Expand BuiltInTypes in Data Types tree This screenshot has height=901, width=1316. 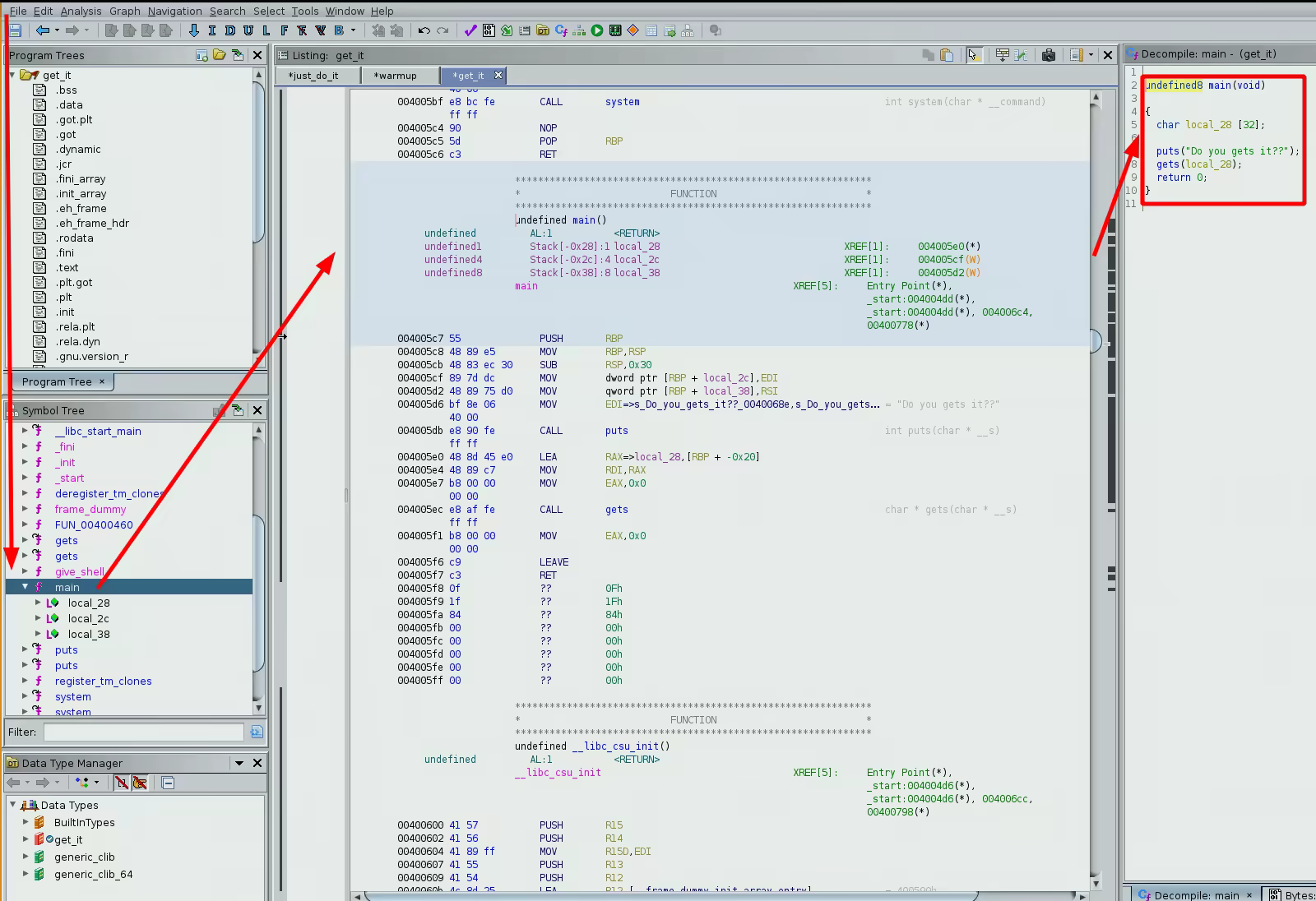25,822
